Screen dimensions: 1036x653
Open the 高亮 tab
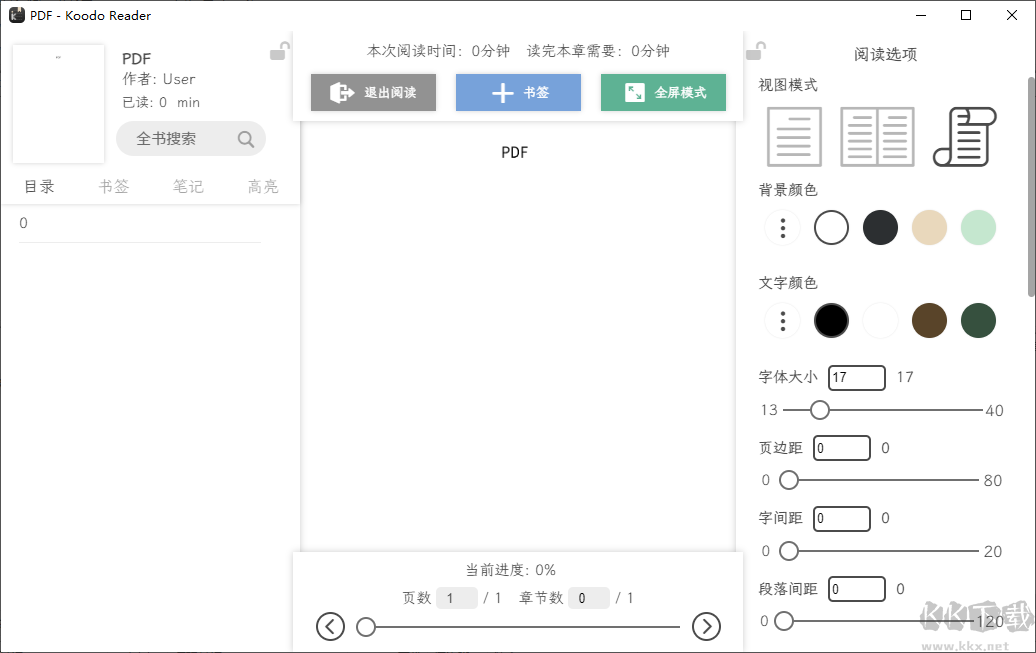point(263,187)
